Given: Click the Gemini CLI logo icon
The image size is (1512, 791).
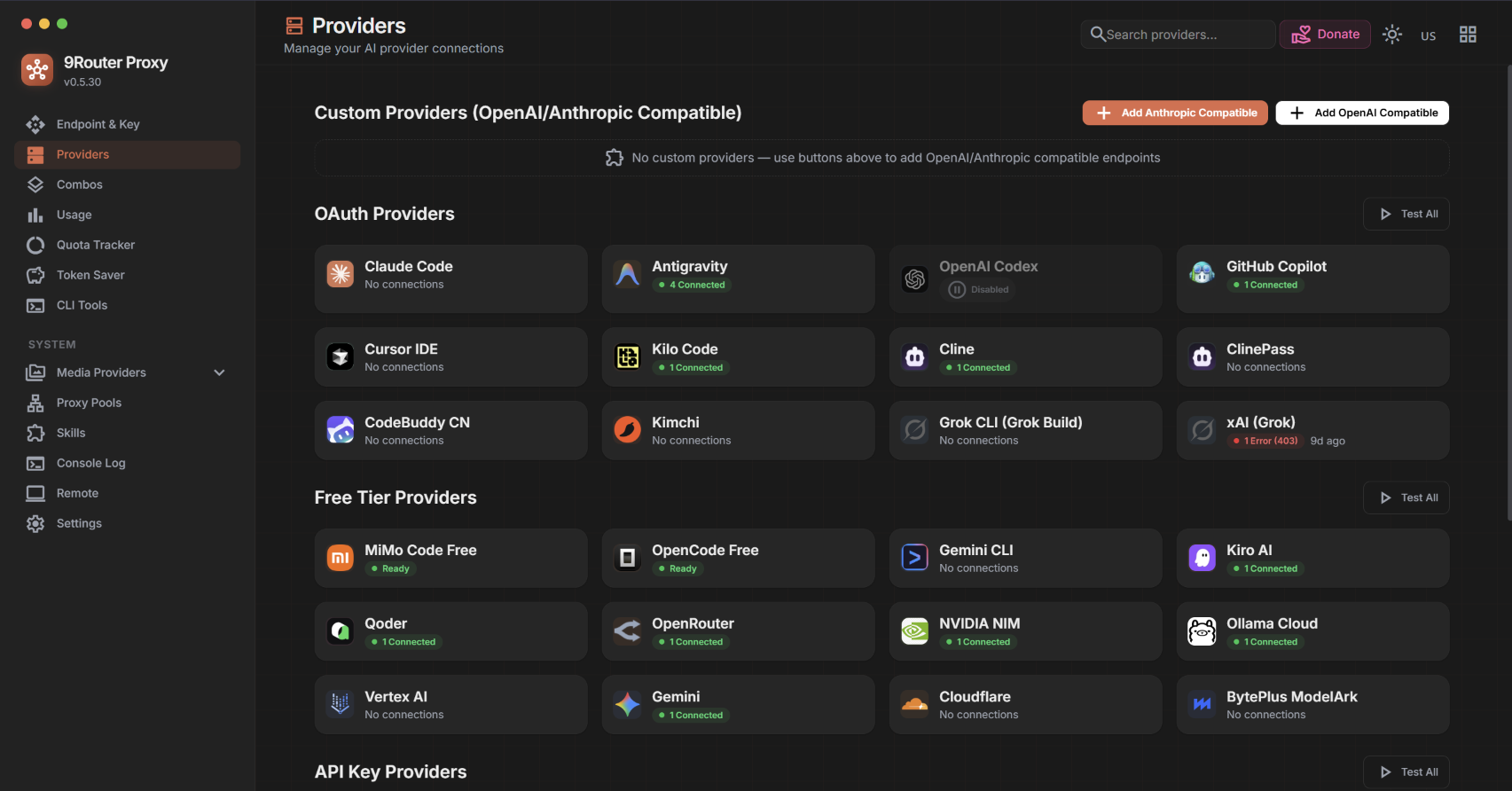Looking at the screenshot, I should click(915, 558).
